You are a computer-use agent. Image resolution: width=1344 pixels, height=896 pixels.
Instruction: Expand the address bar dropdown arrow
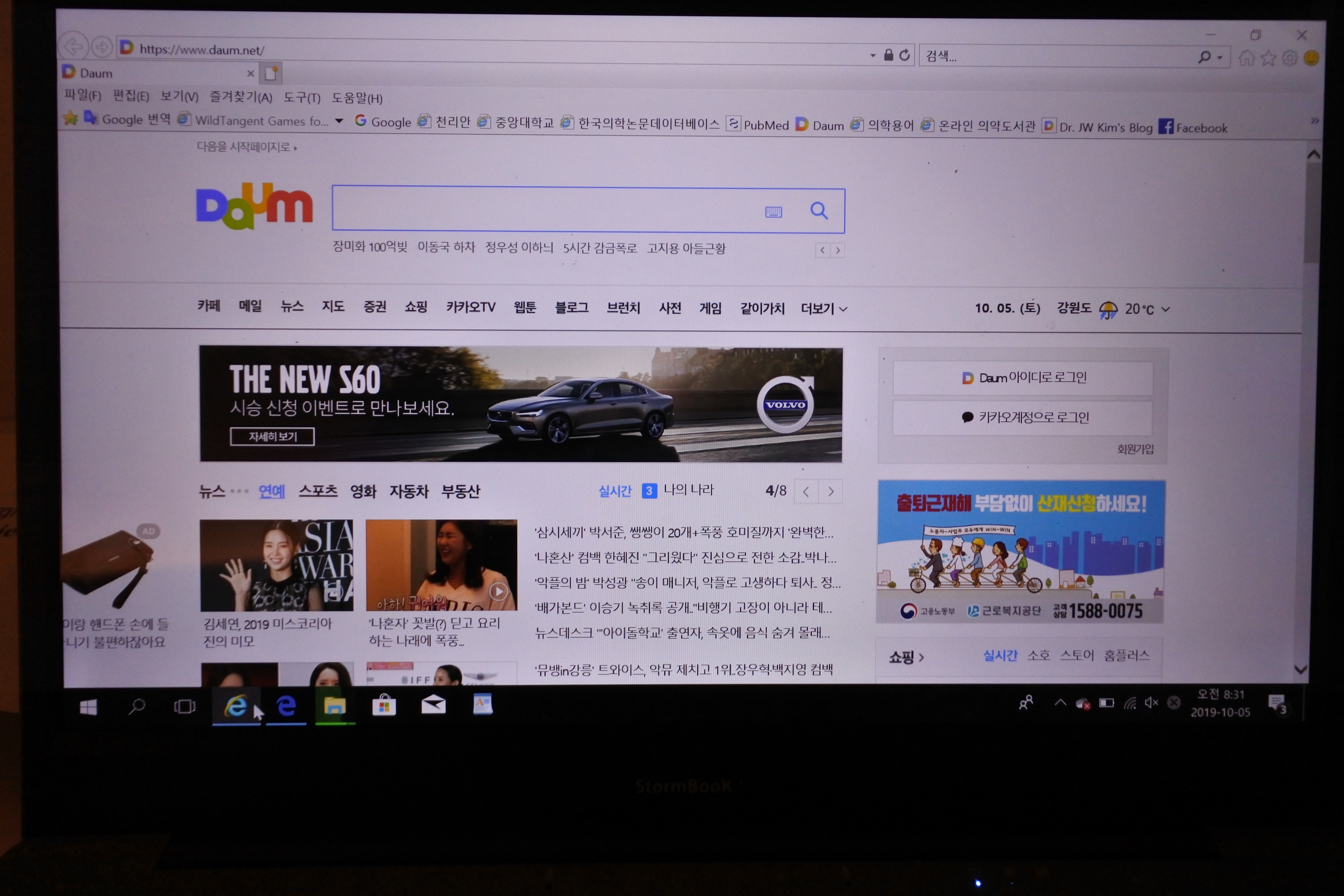[x=873, y=55]
